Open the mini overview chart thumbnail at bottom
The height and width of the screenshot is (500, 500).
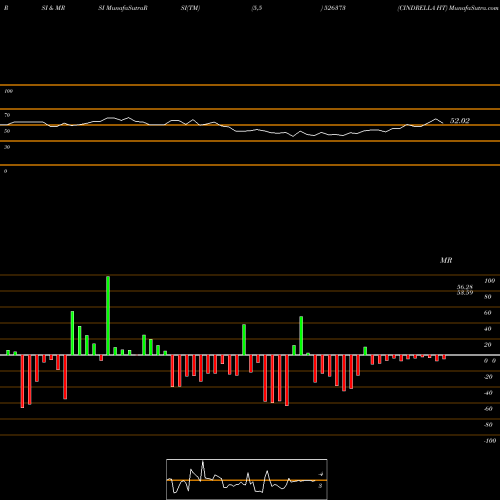247,479
